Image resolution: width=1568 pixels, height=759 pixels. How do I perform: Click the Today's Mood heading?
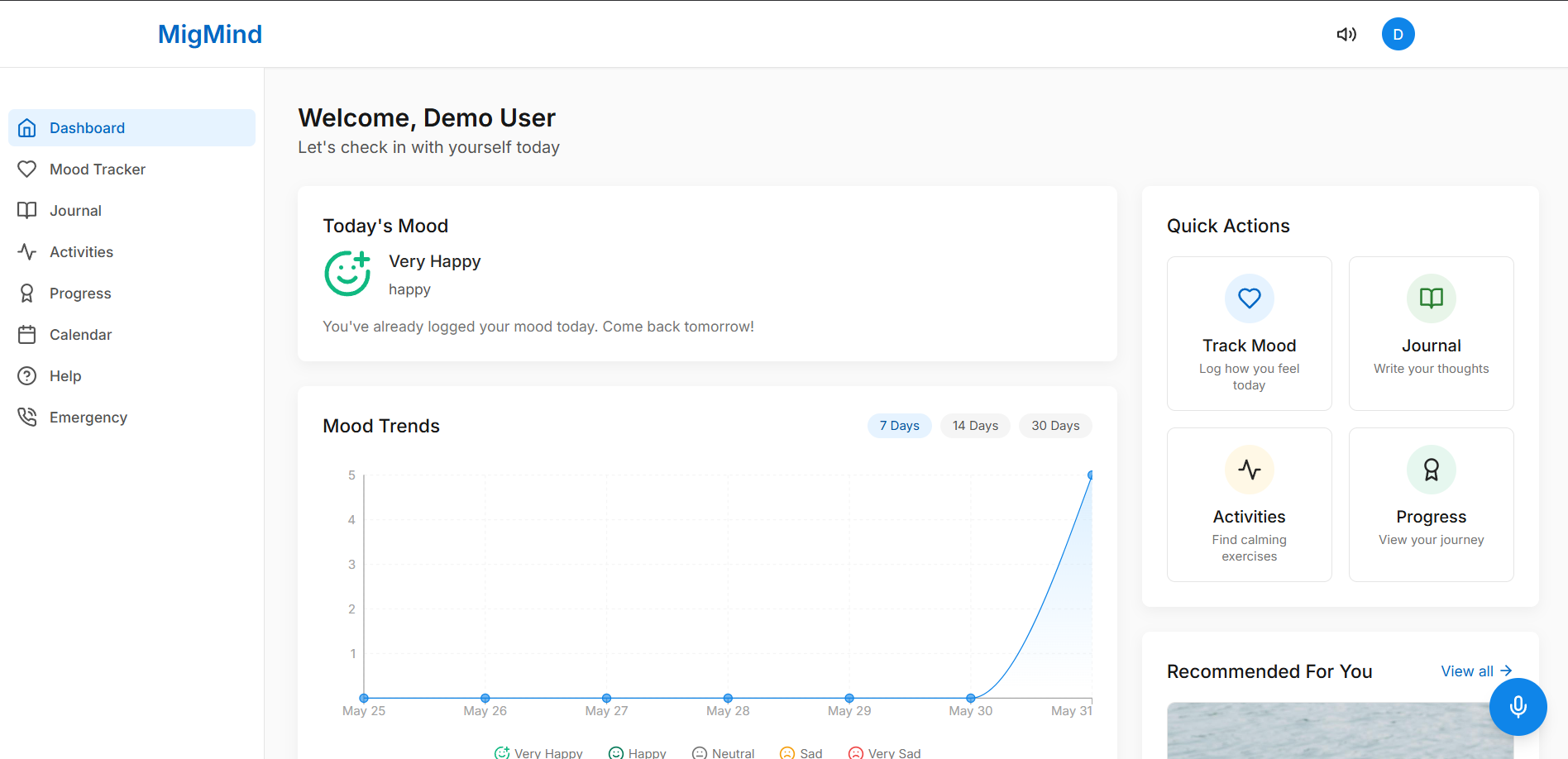(385, 226)
